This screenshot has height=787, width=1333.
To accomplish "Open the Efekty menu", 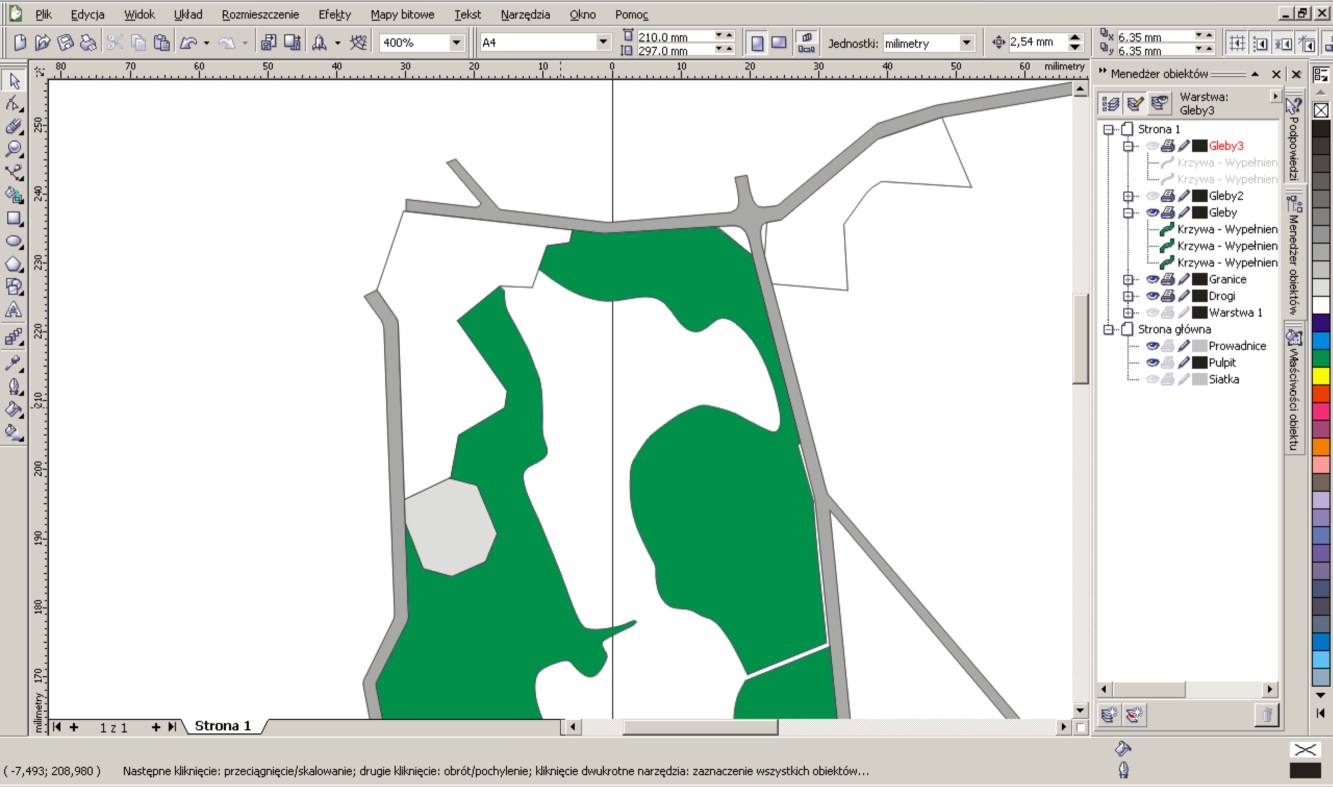I will pos(334,15).
